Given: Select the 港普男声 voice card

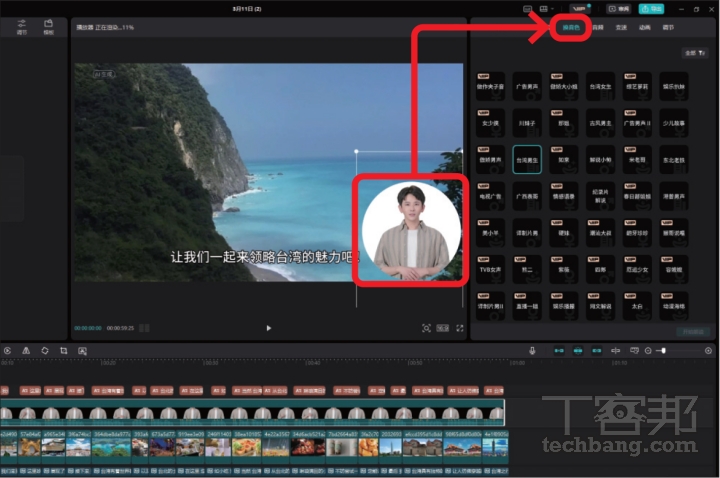Looking at the screenshot, I should pyautogui.click(x=674, y=197).
